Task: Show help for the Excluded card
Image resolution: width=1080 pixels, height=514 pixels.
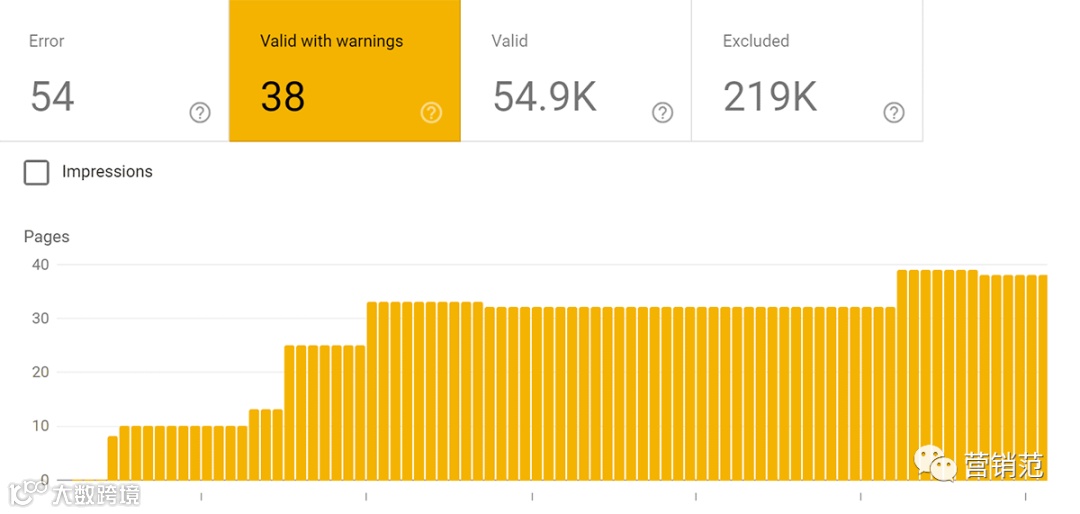Action: click(x=894, y=113)
